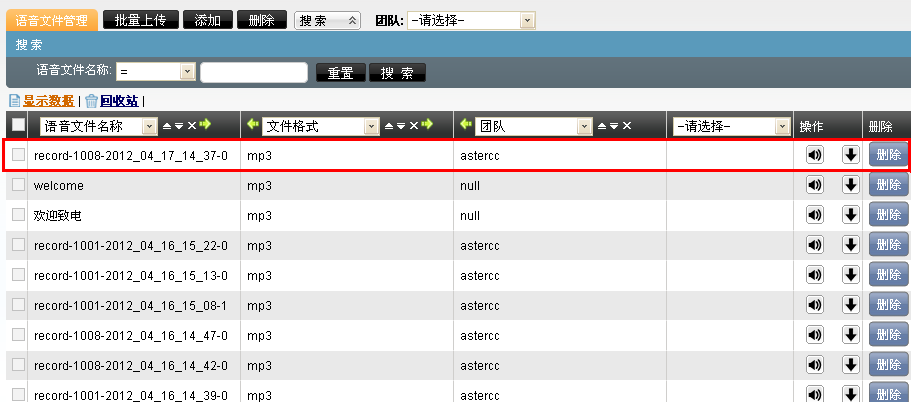Check the select-all checkbox in table header
This screenshot has height=402, width=911.
[19, 125]
